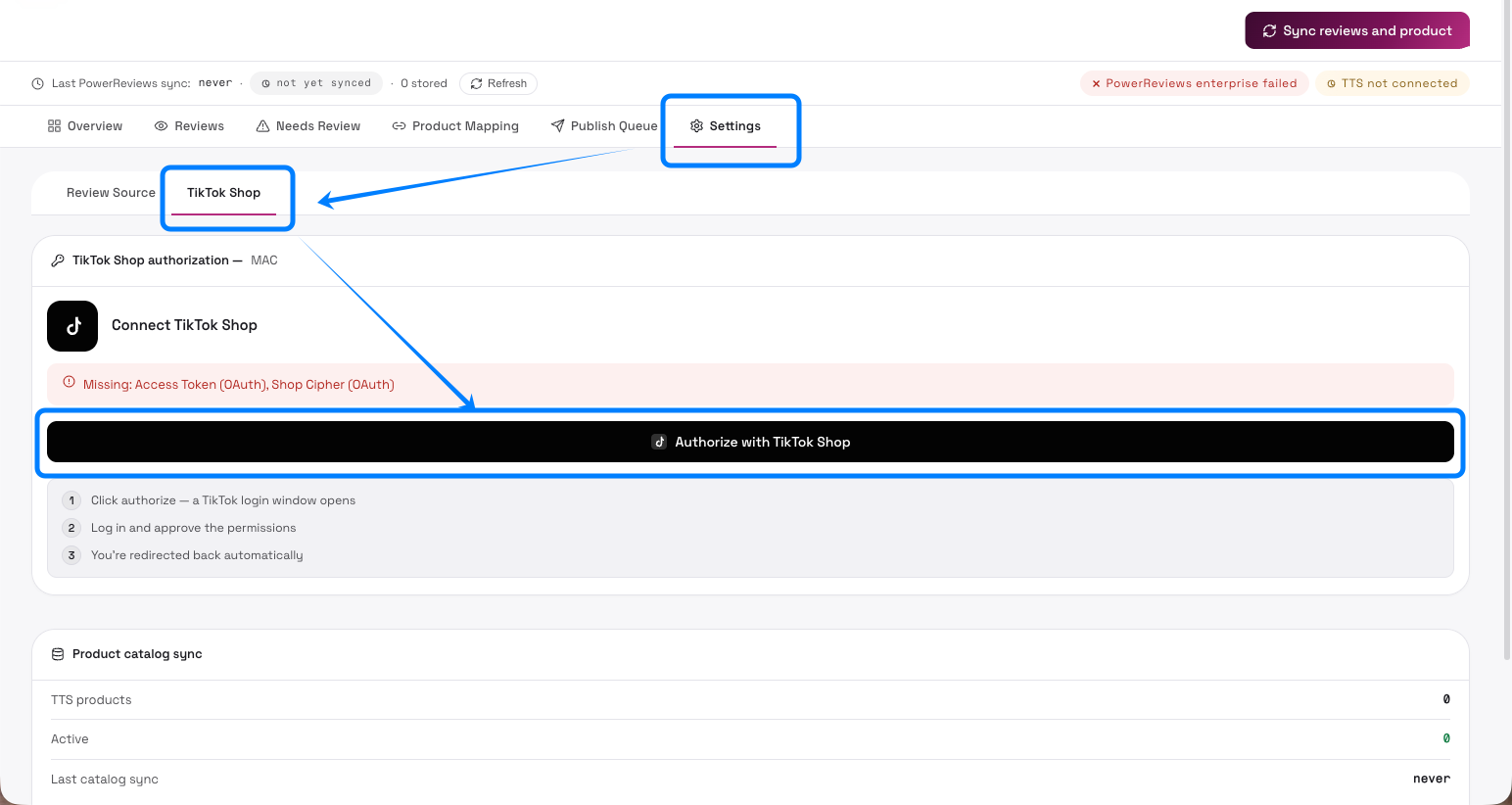Click the clock icon beside Last PowerReviews sync
The image size is (1512, 805).
38,83
